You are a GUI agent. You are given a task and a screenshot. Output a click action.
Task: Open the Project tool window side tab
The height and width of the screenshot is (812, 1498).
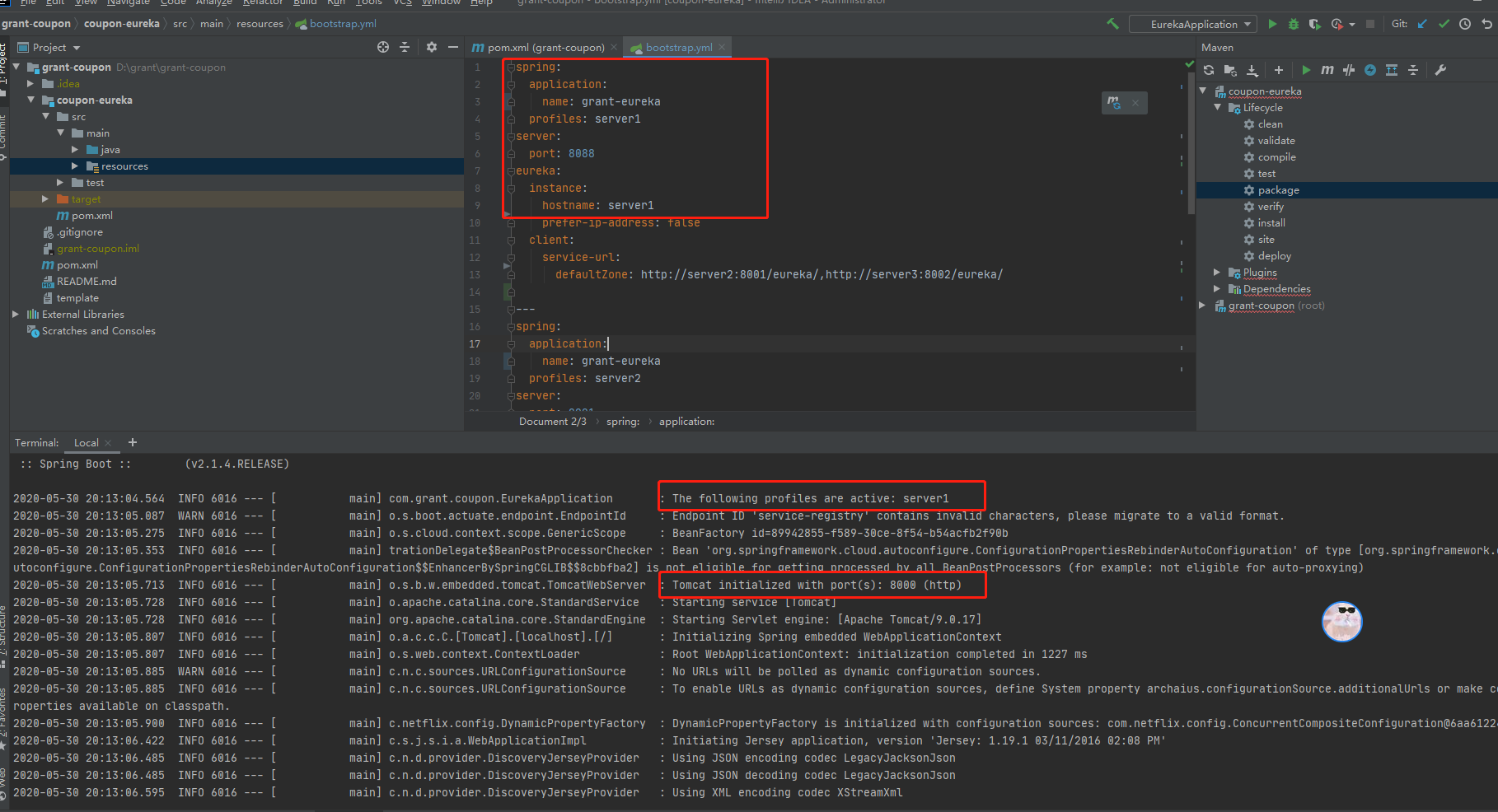coord(4,64)
